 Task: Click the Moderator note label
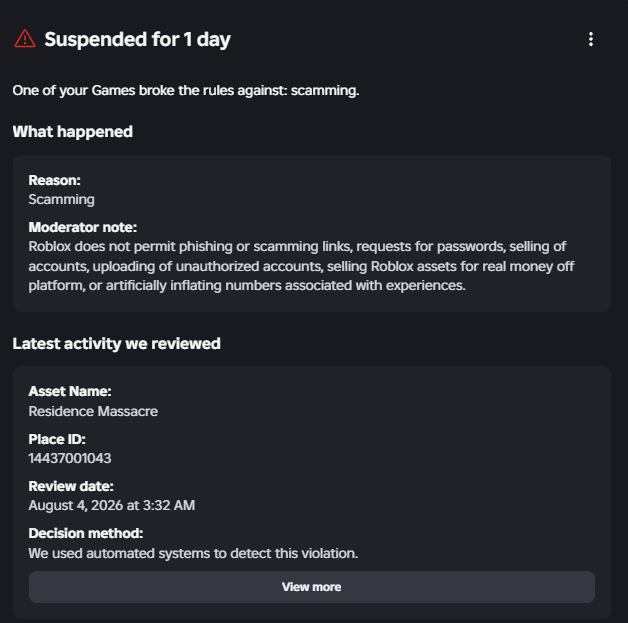(83, 227)
